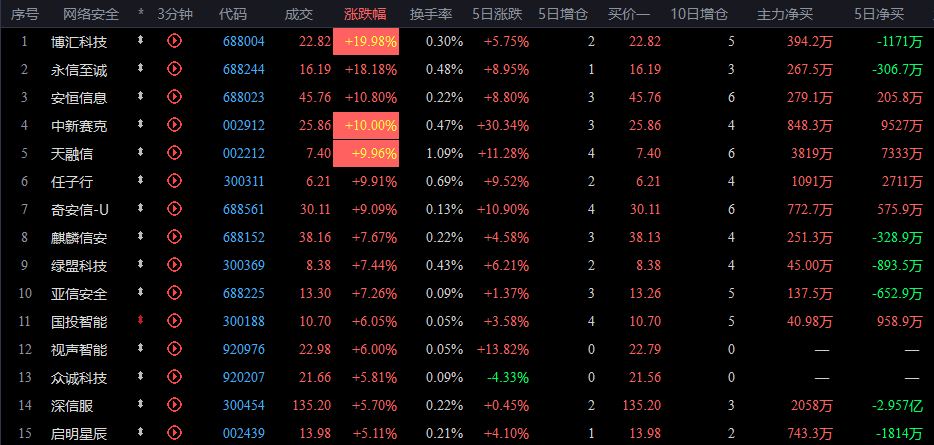Click the highlighted +10.00% change cell

[x=366, y=125]
